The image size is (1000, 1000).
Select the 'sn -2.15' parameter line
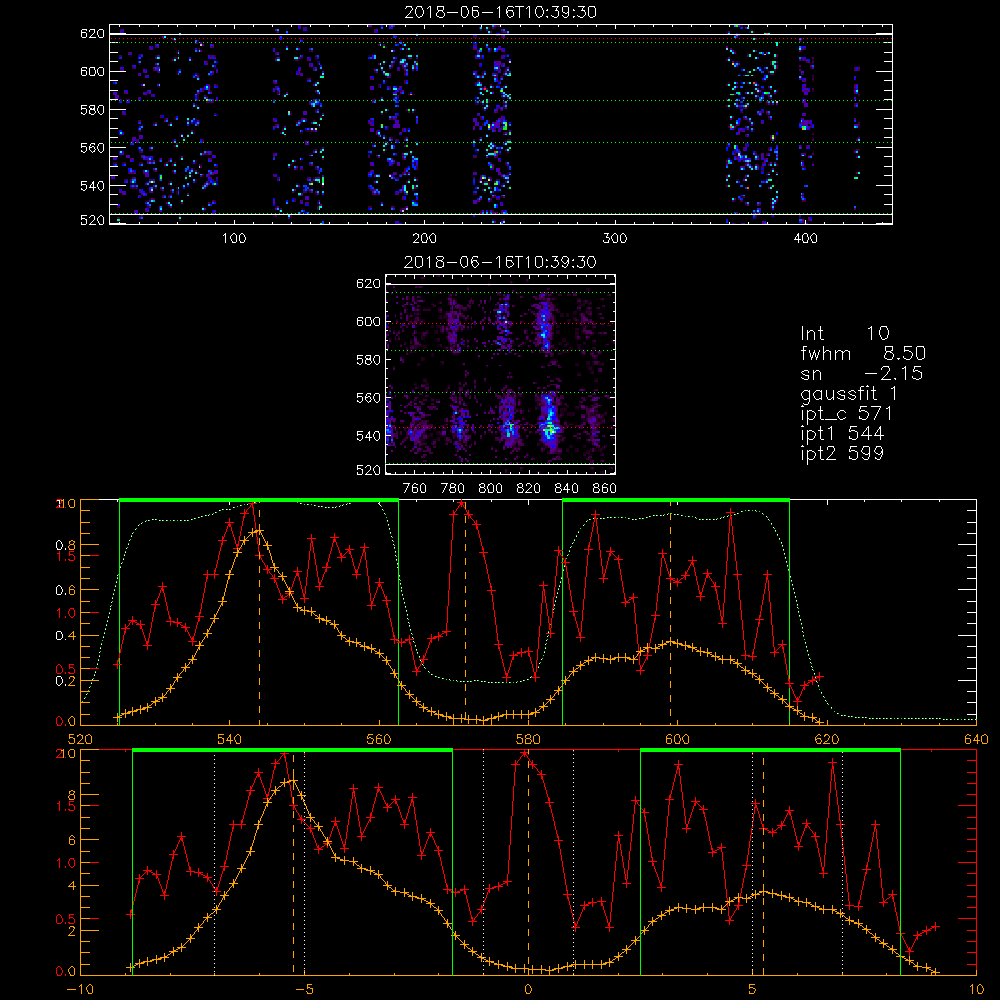(862, 373)
